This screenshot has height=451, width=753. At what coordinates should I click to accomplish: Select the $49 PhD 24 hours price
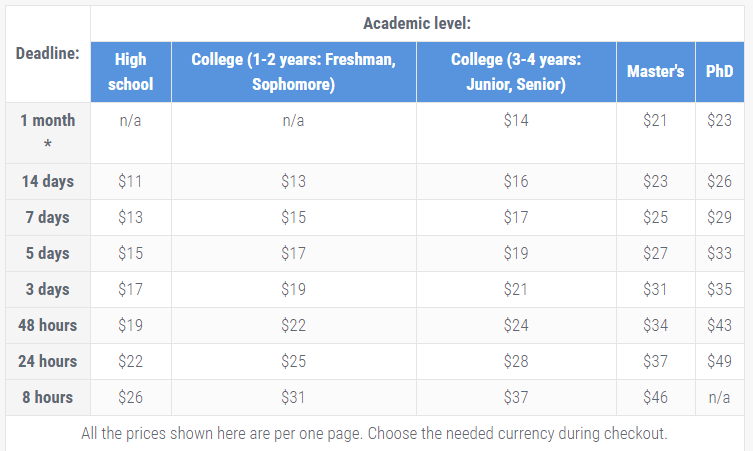tap(719, 361)
